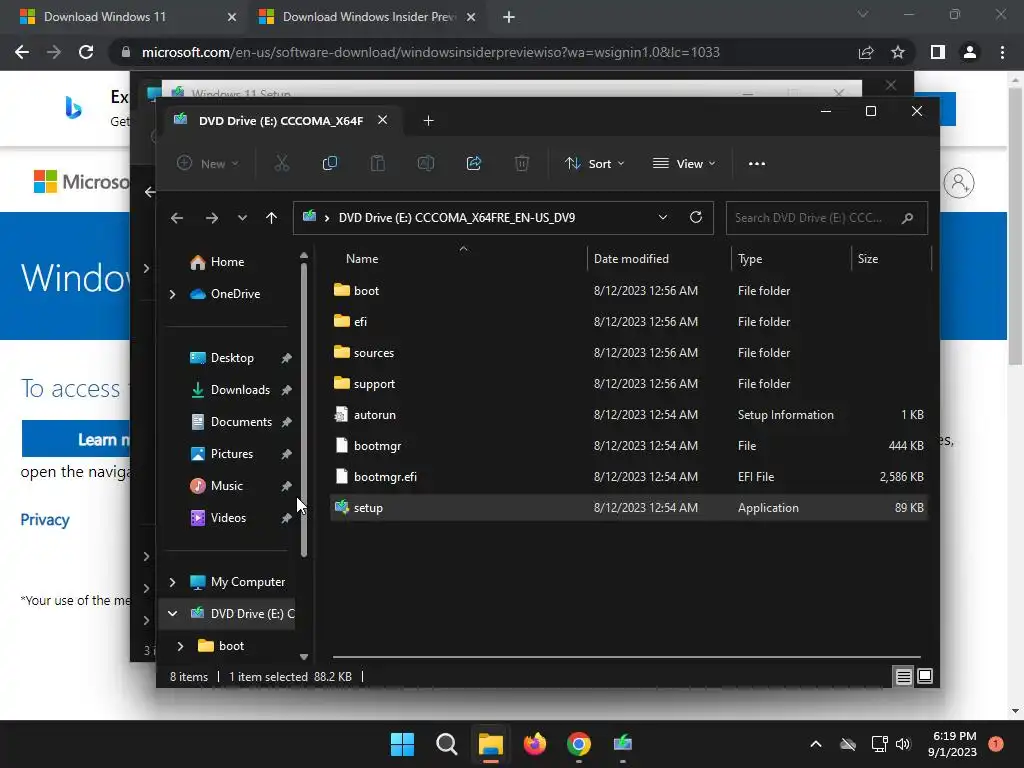Click File Explorer icon on taskbar
The width and height of the screenshot is (1024, 768).
point(490,744)
